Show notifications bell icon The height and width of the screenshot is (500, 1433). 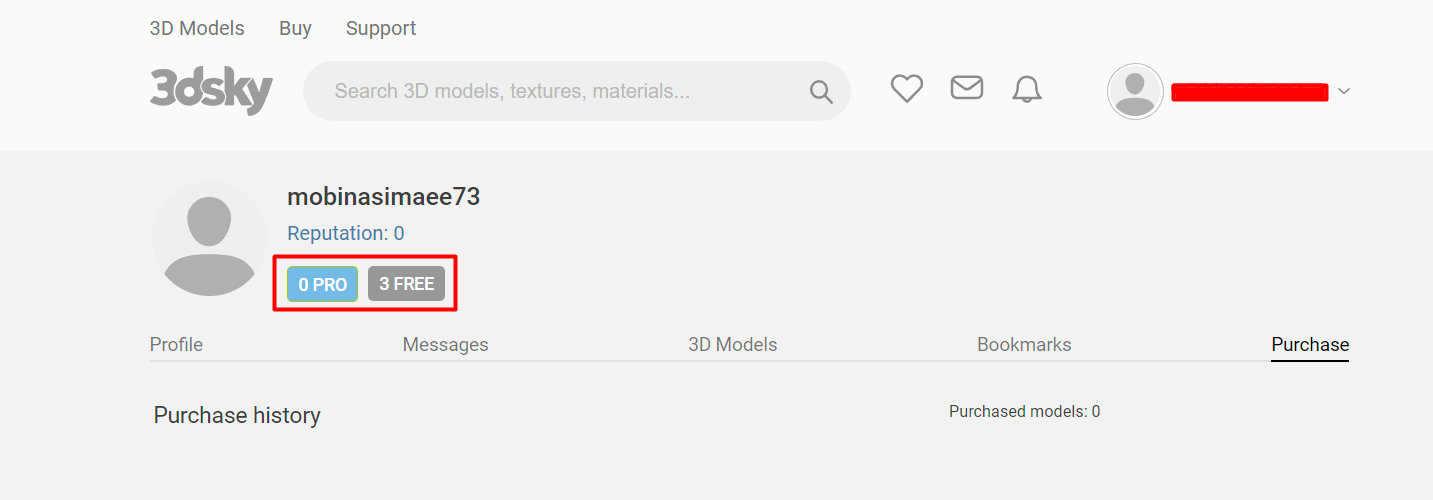pyautogui.click(x=1027, y=90)
